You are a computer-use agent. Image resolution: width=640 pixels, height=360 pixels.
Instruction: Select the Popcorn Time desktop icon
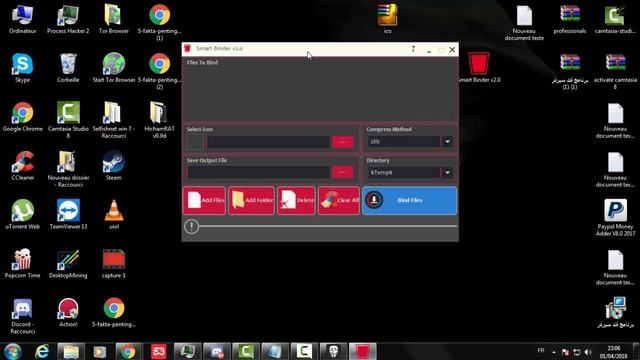click(x=22, y=264)
